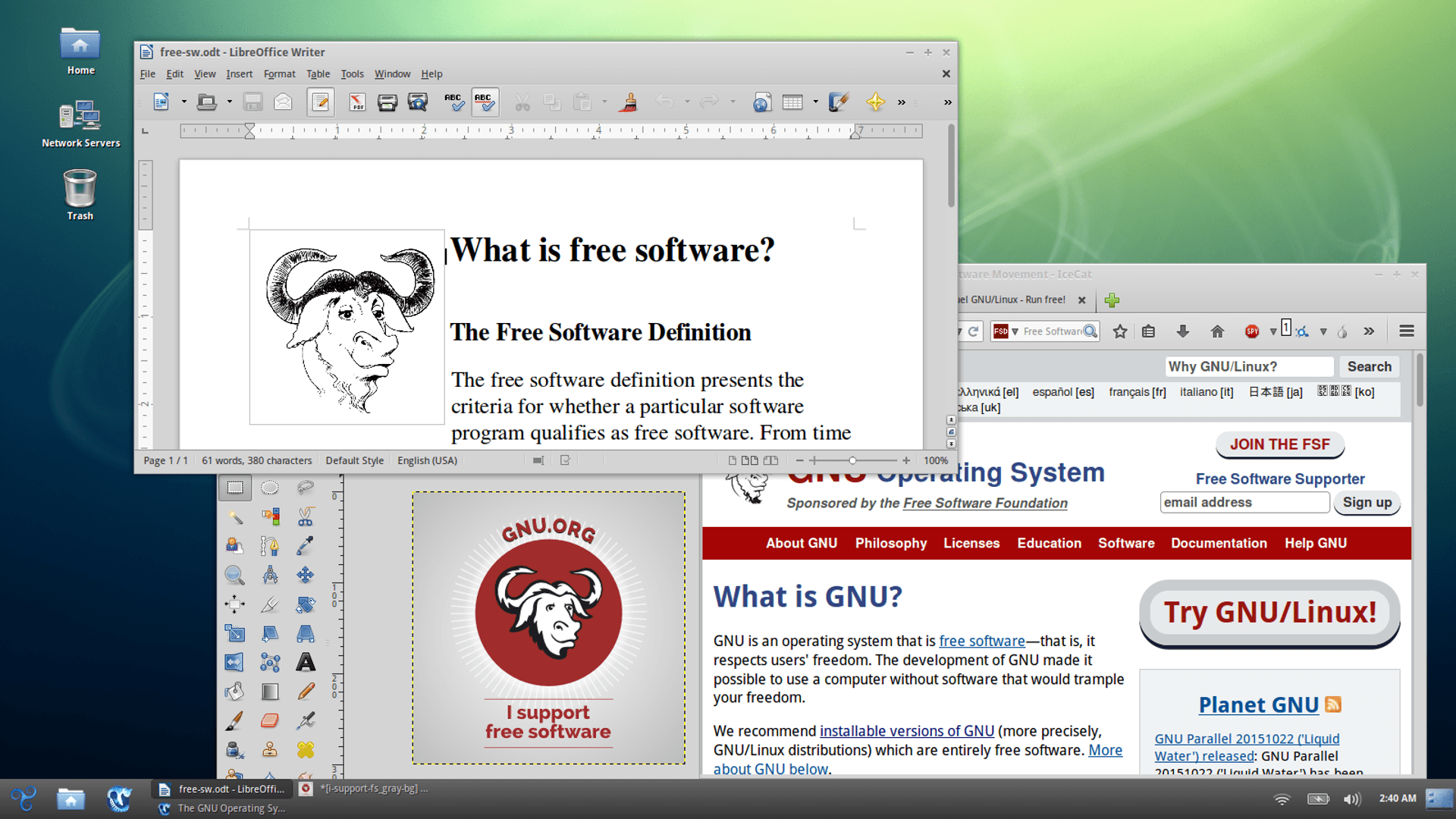This screenshot has height=819, width=1456.
Task: Click the FSF search bar dropdown arrow
Action: (x=1015, y=329)
